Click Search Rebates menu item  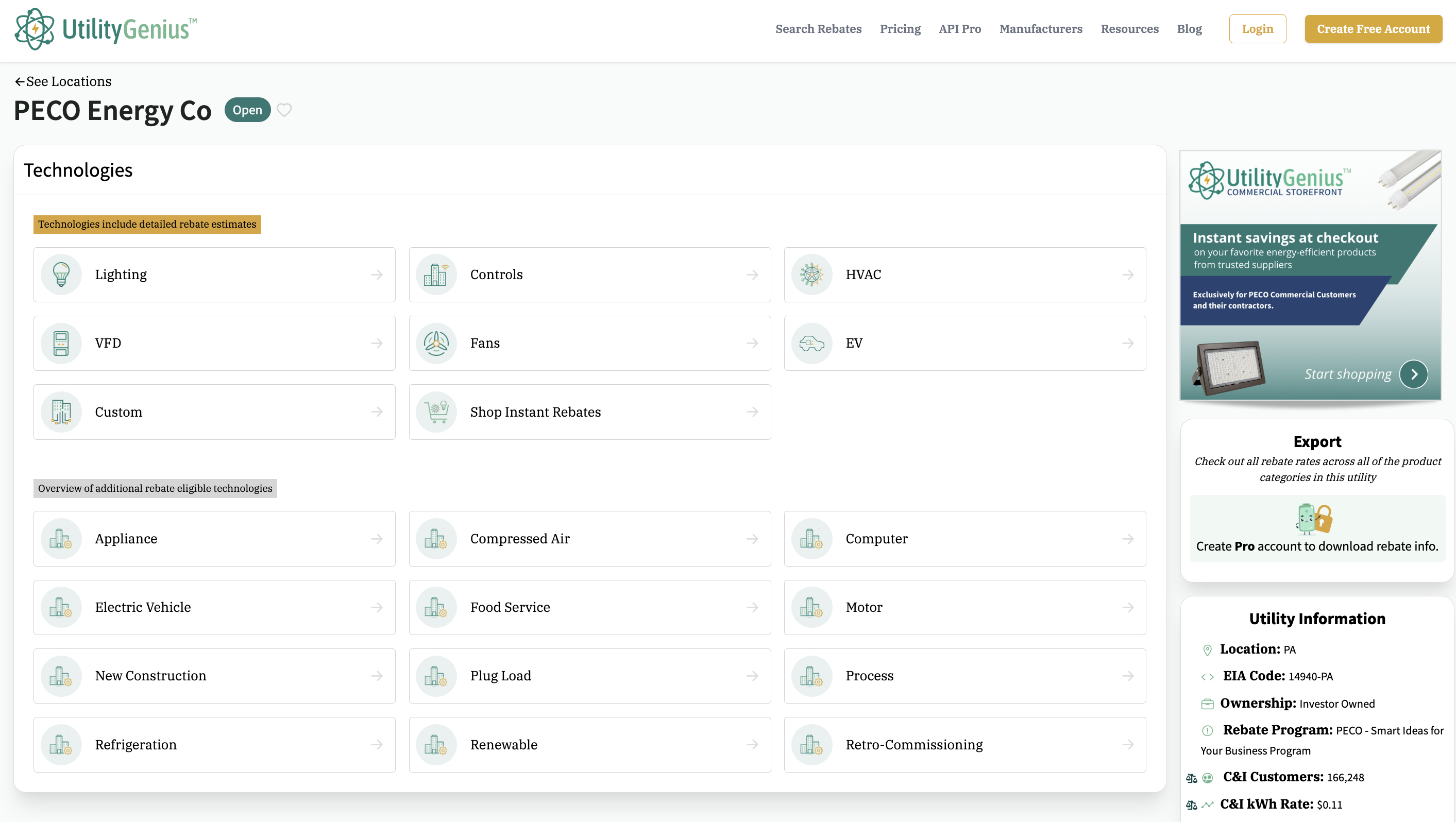(819, 29)
